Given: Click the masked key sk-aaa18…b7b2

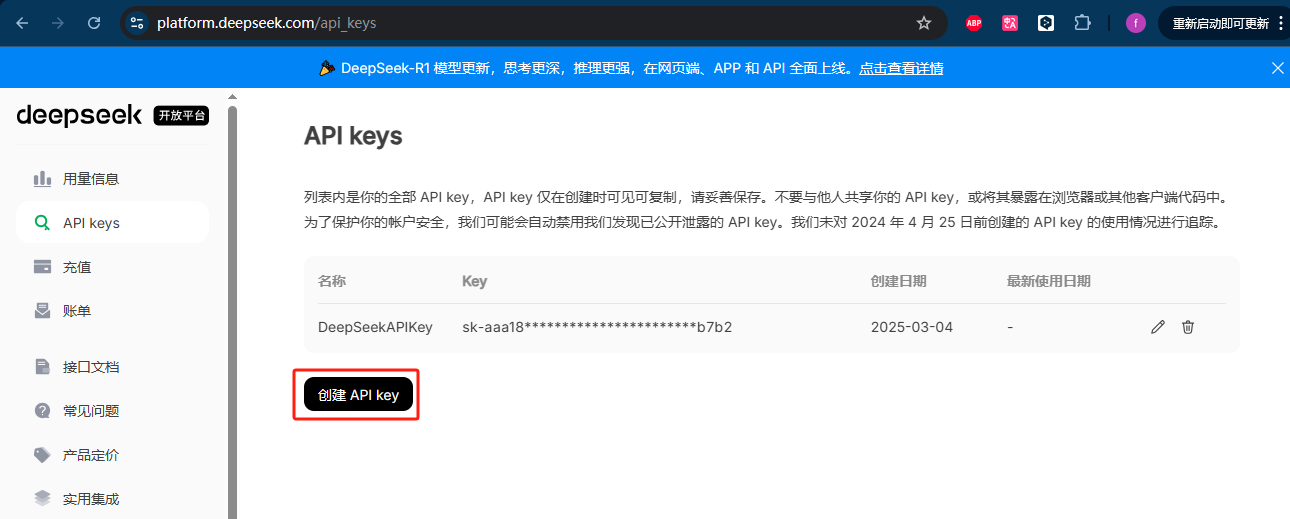Looking at the screenshot, I should tap(597, 327).
